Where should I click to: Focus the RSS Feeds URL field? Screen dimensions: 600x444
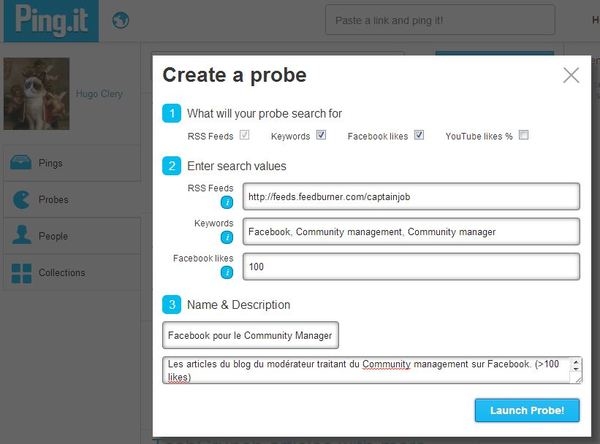click(411, 196)
